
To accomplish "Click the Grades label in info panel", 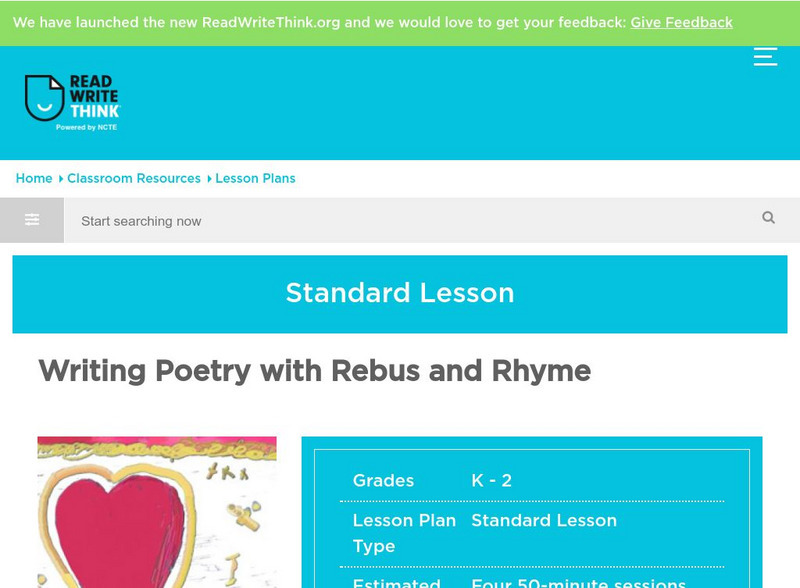I will (x=383, y=480).
